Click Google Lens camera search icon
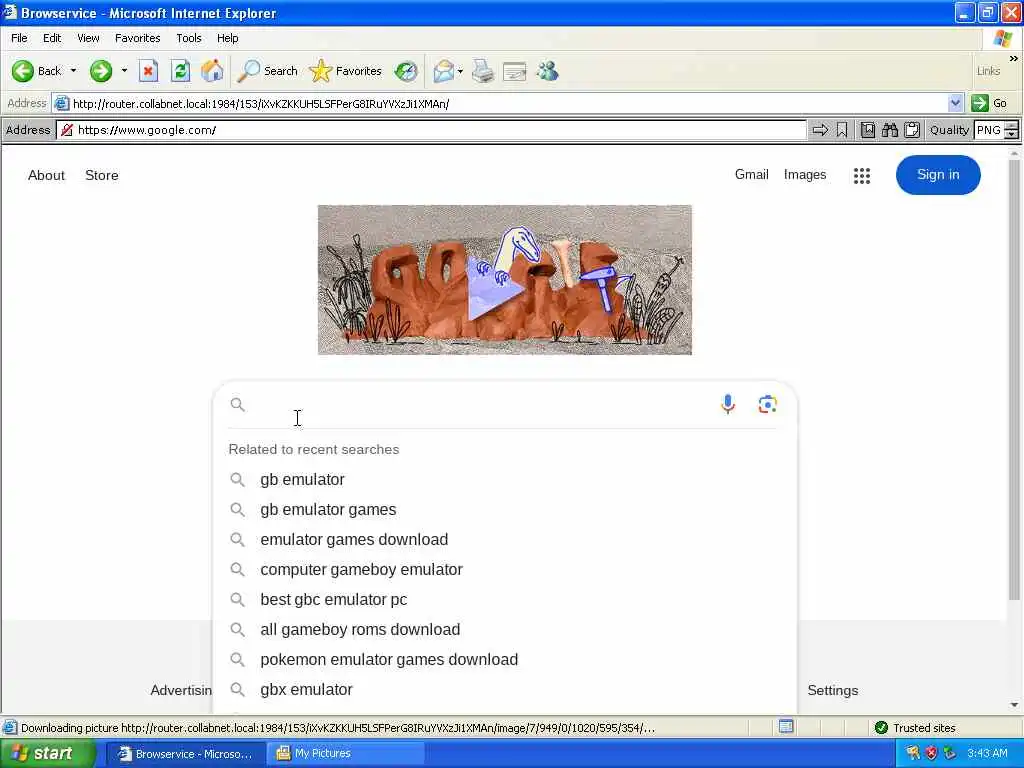 click(767, 404)
